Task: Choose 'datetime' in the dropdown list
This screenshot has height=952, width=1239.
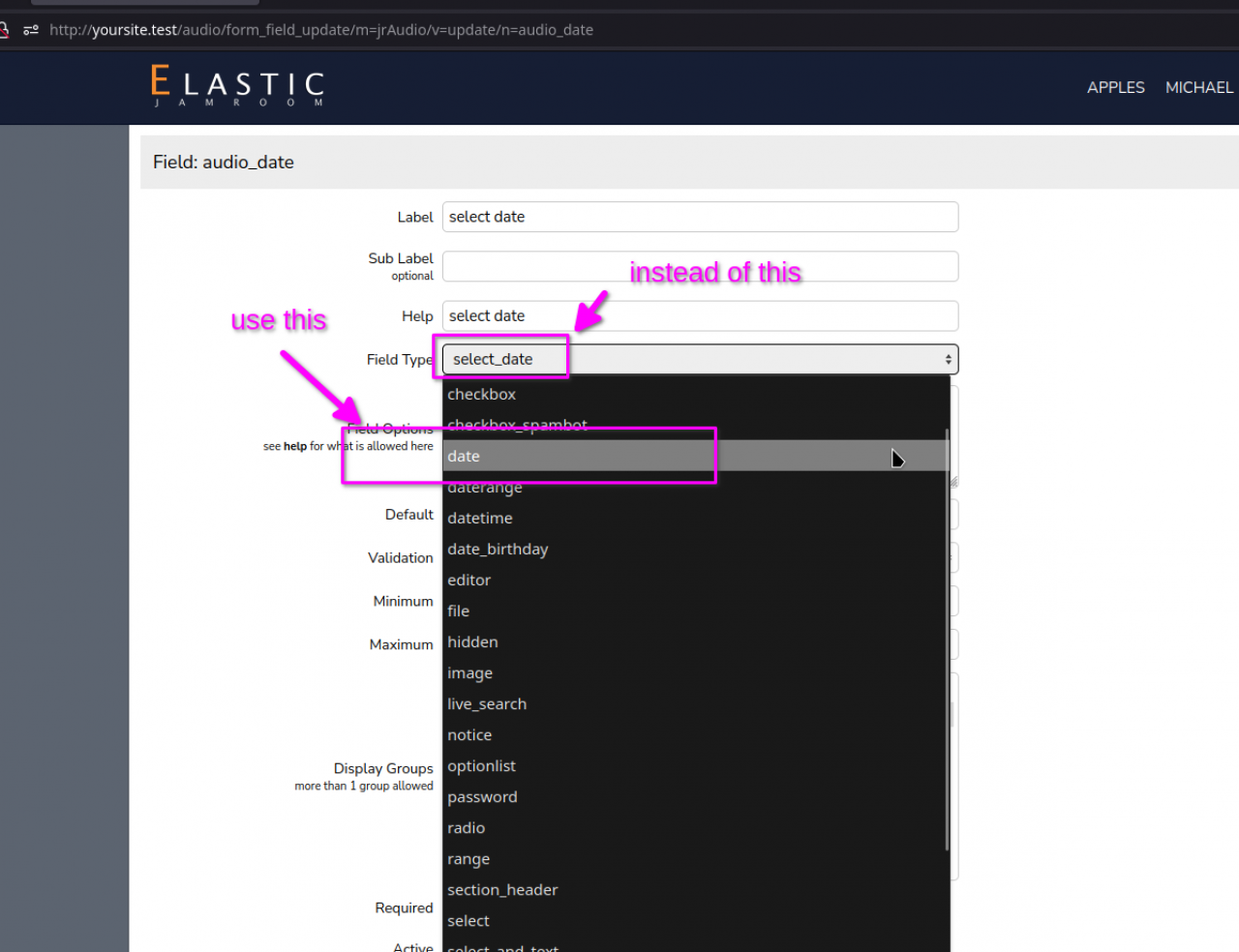Action: 480,519
